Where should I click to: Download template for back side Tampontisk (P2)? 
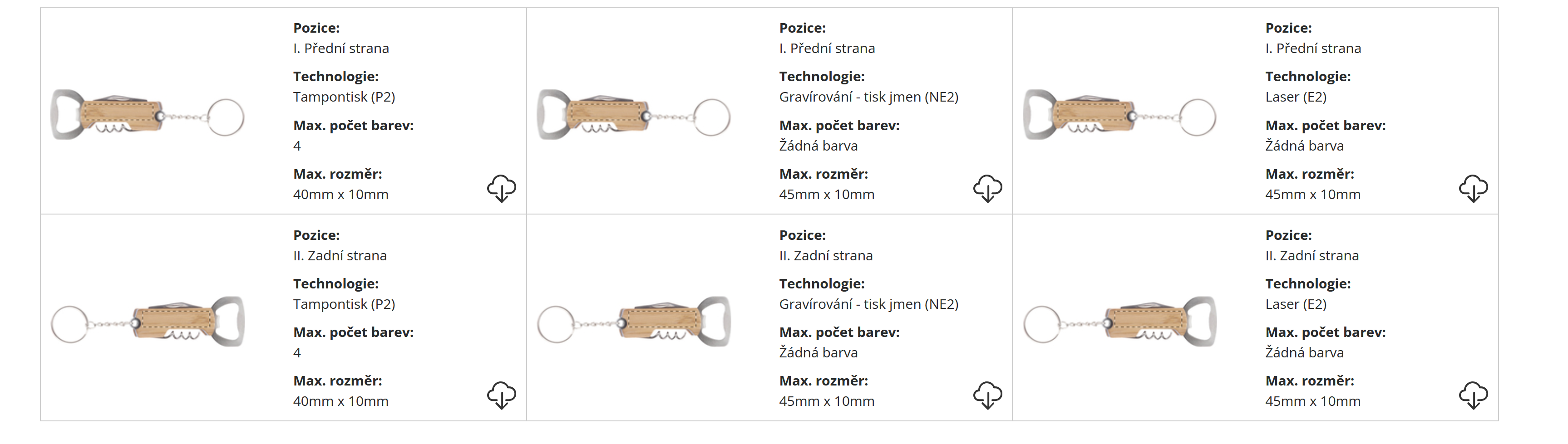point(501,395)
